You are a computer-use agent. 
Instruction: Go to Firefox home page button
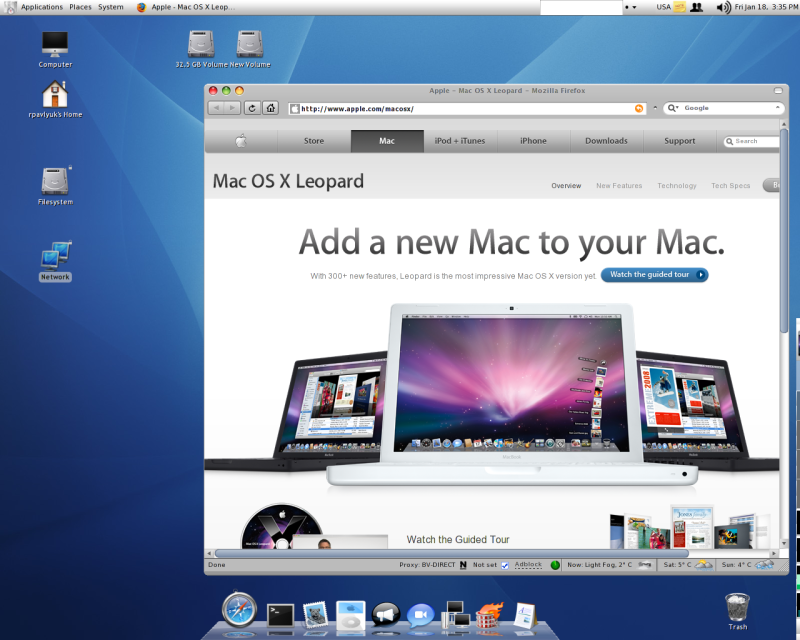click(270, 108)
